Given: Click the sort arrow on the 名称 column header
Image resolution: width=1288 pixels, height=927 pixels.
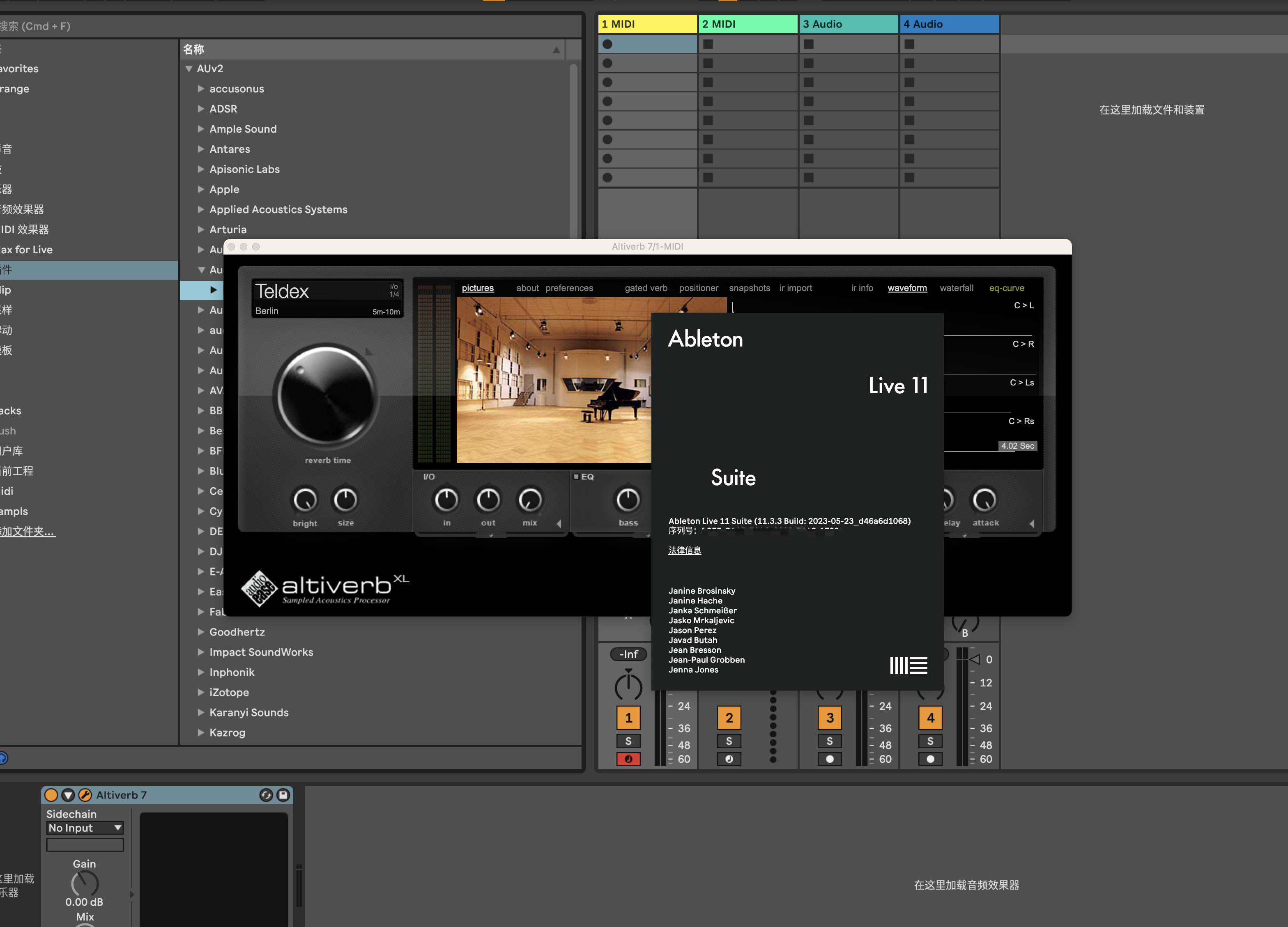Looking at the screenshot, I should click(556, 50).
